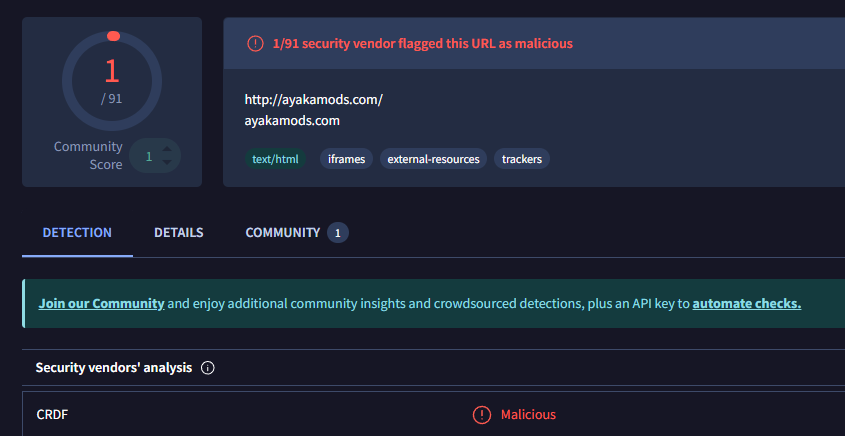
Task: Select the iframes tag
Action: click(x=347, y=159)
